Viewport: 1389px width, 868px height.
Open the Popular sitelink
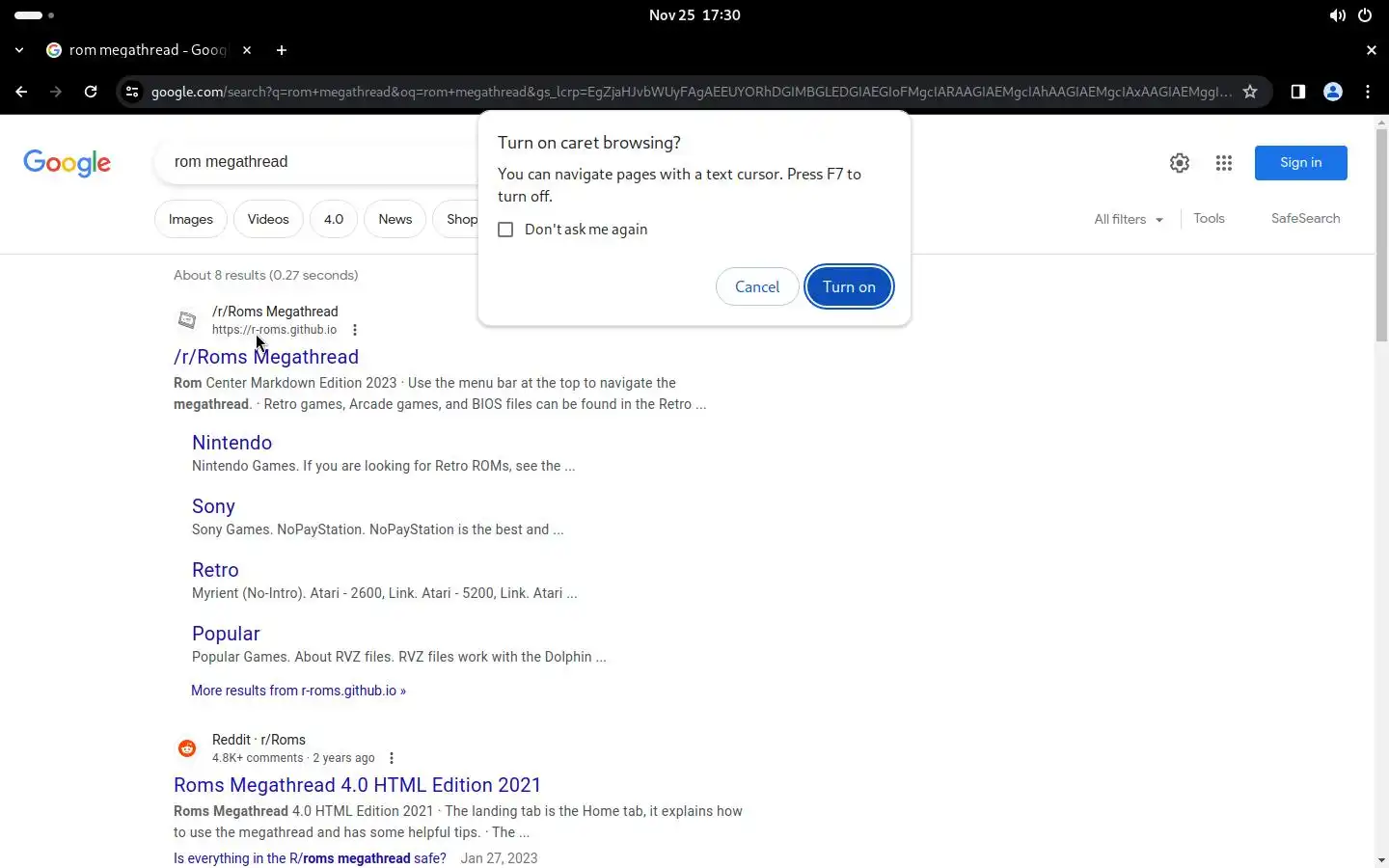(x=226, y=634)
